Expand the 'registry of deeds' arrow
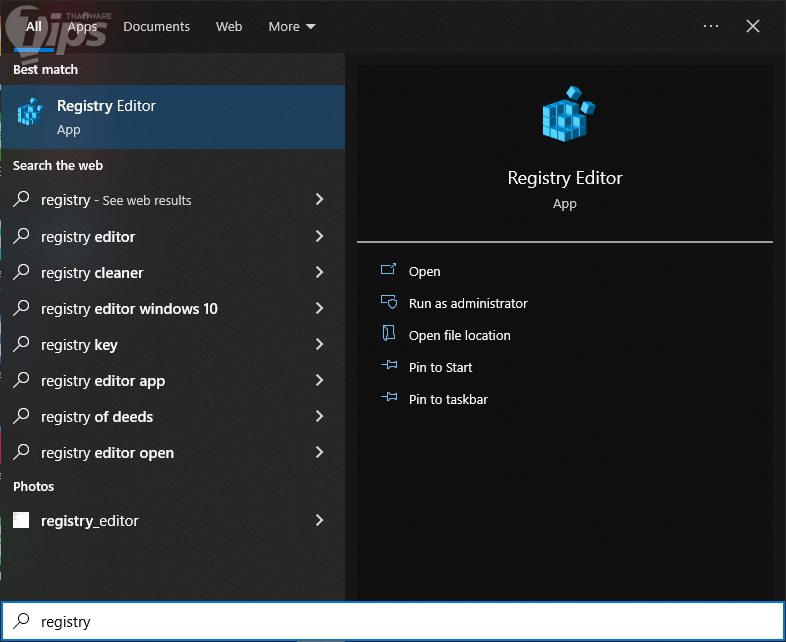Screen dimensions: 786x642 319,416
